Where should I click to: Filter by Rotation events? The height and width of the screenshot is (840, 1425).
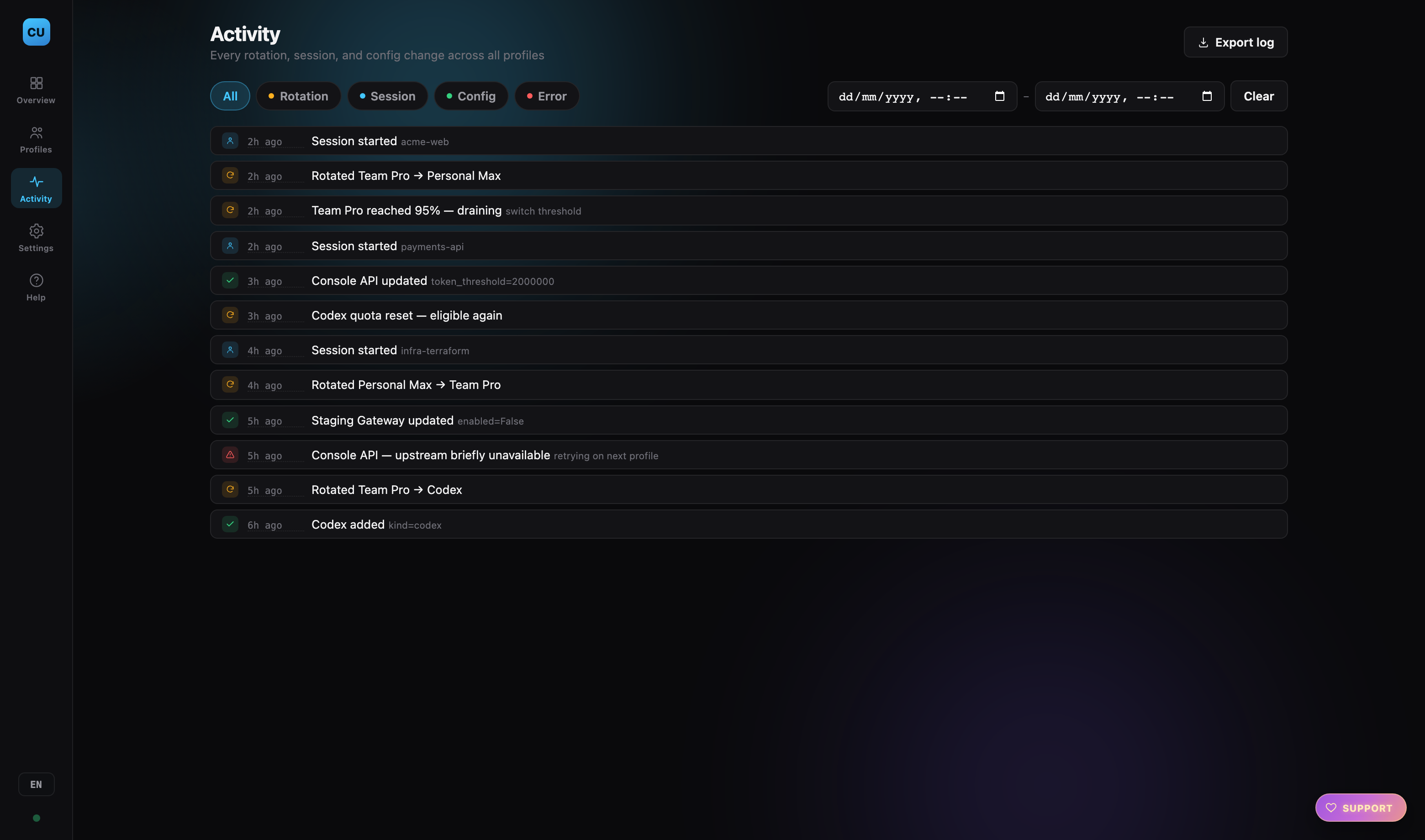tap(298, 96)
